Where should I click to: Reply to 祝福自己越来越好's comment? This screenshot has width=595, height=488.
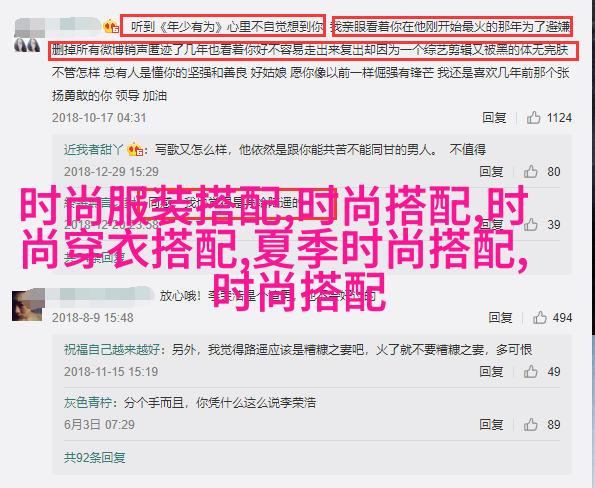coord(491,372)
